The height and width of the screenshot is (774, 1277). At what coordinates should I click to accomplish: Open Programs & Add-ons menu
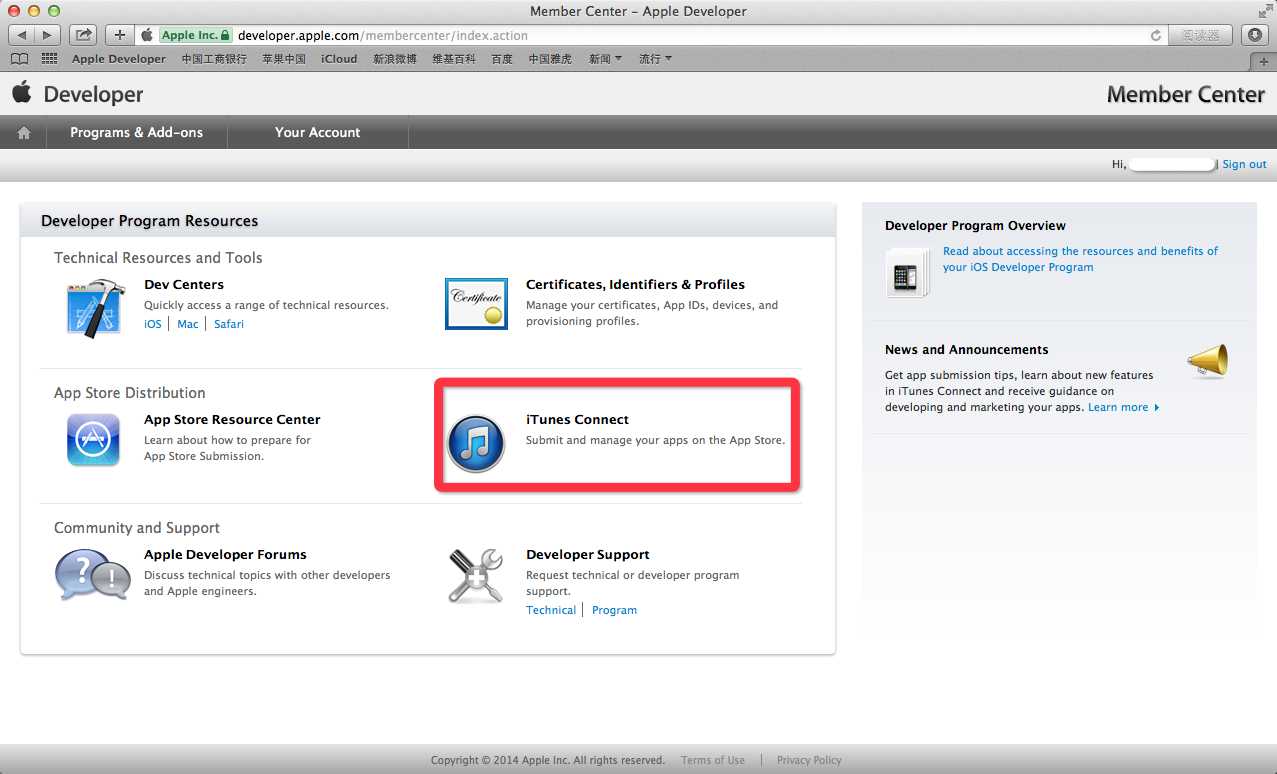(x=137, y=132)
